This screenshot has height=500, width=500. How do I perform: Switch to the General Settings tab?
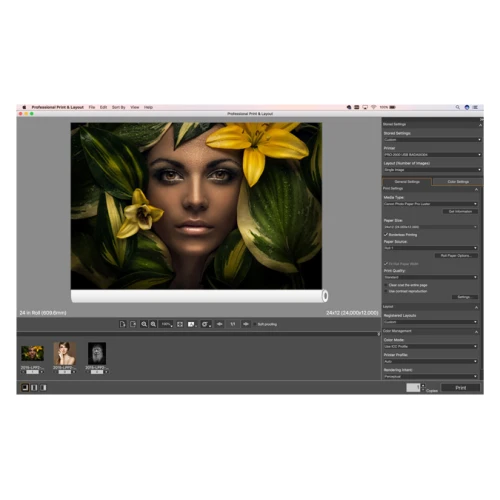click(x=407, y=182)
